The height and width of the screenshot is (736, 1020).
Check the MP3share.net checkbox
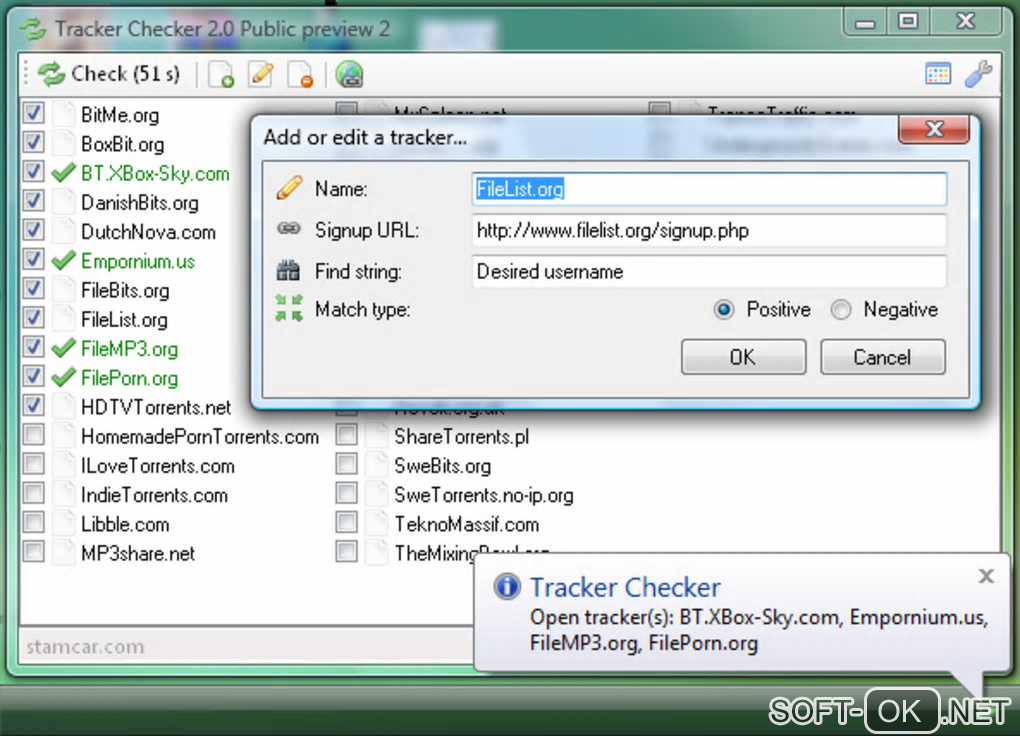point(33,552)
